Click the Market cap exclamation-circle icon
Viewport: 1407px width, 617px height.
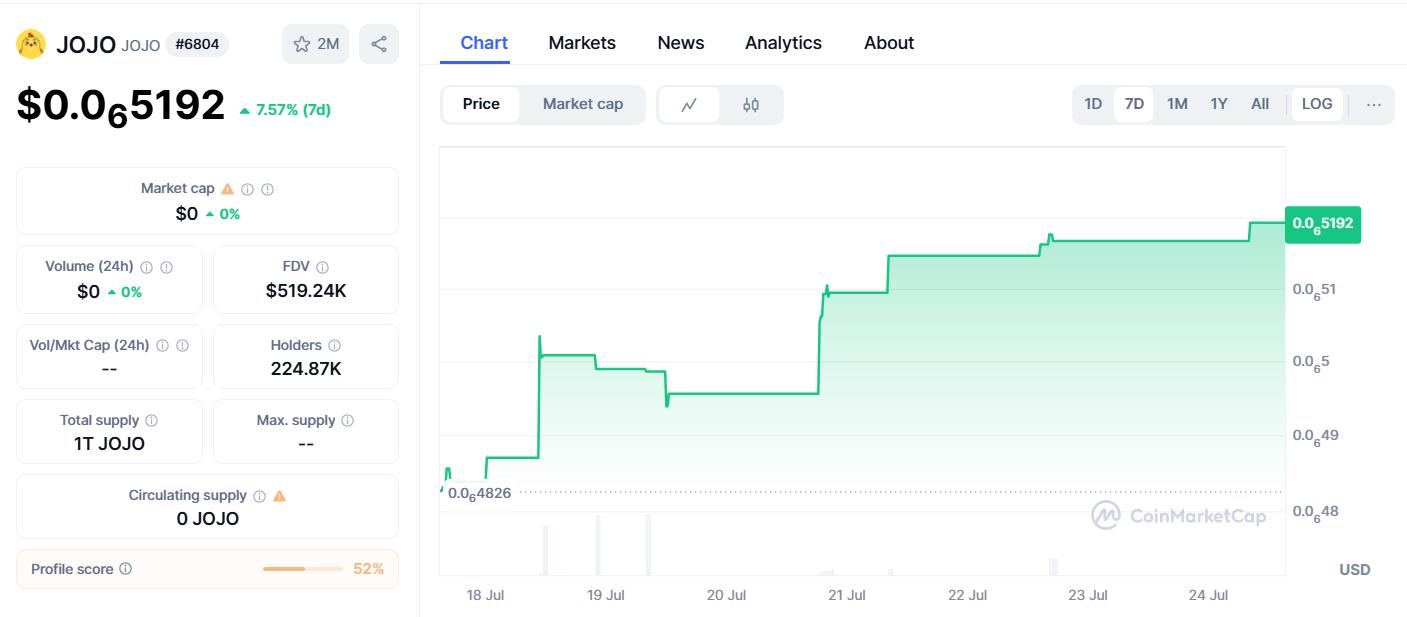[268, 189]
